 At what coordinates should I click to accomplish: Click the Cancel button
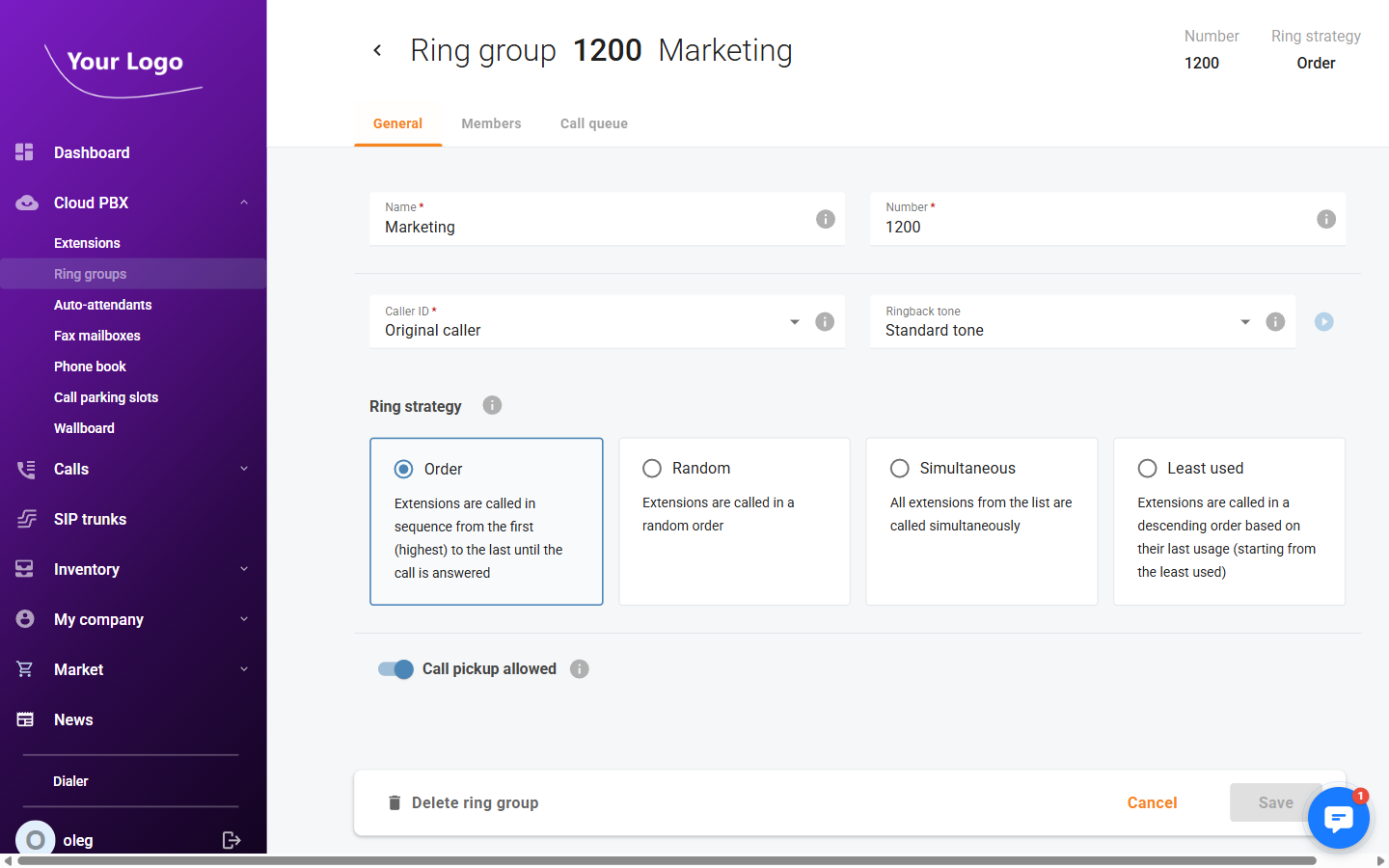click(1152, 801)
